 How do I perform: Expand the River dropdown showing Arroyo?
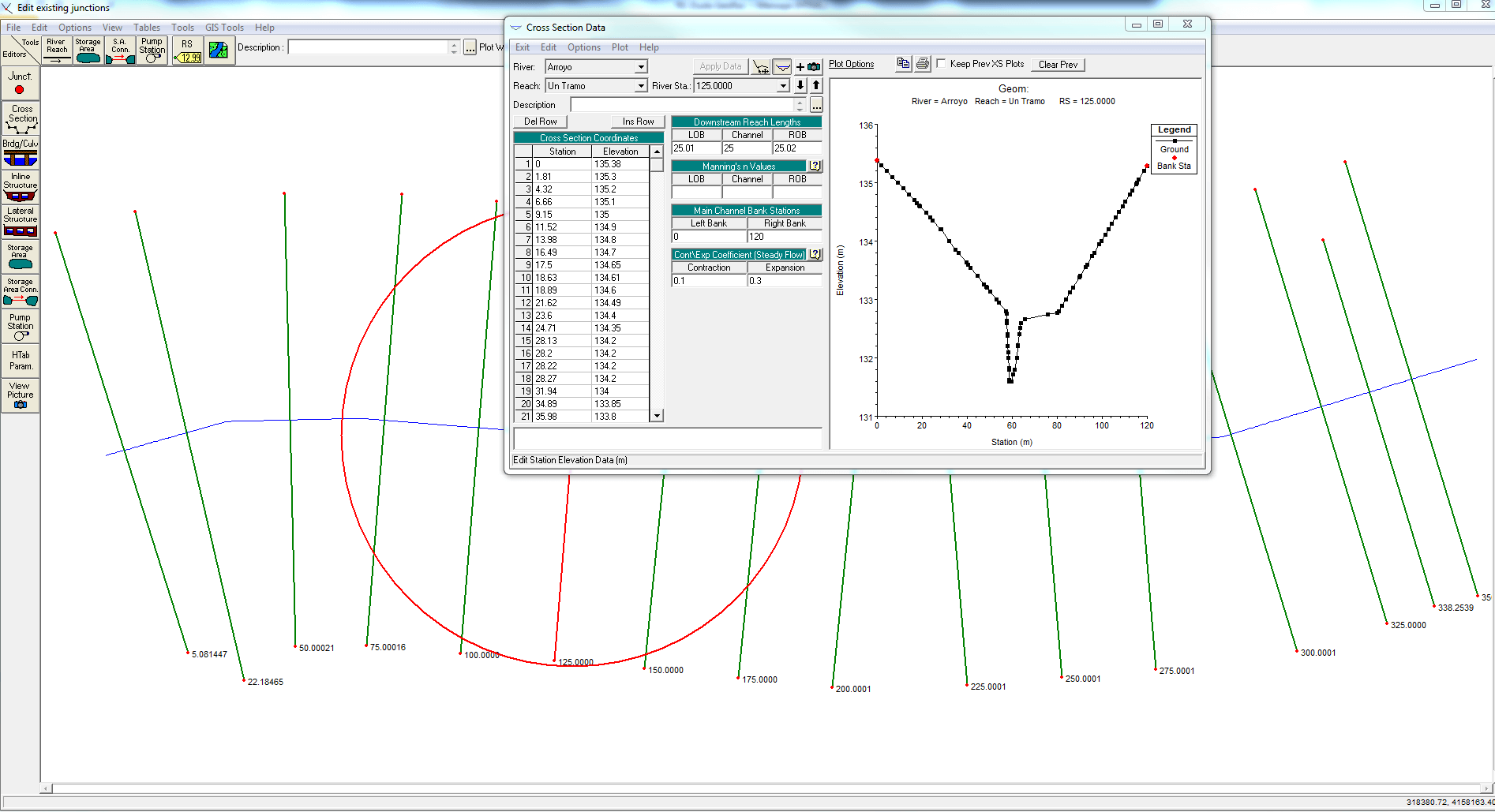coord(641,67)
